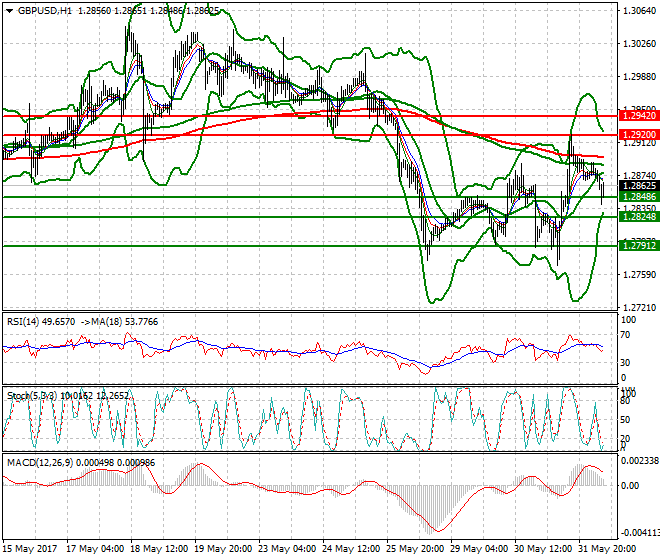Image resolution: width=660 pixels, height=560 pixels.
Task: Click the green 1.28486 support price label
Action: point(639,197)
